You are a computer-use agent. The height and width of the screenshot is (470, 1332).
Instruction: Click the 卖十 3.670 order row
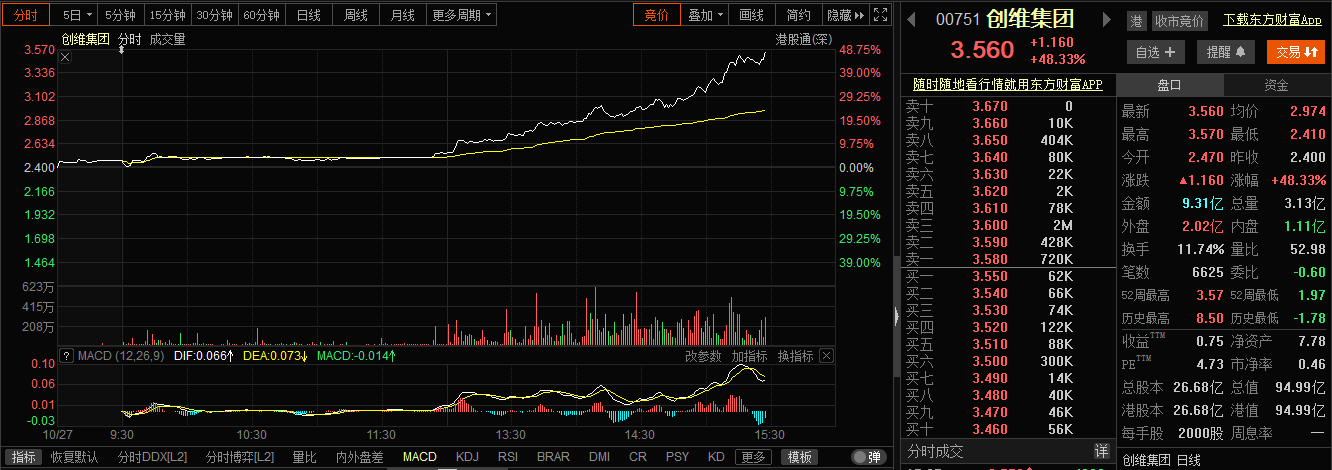(x=1009, y=106)
